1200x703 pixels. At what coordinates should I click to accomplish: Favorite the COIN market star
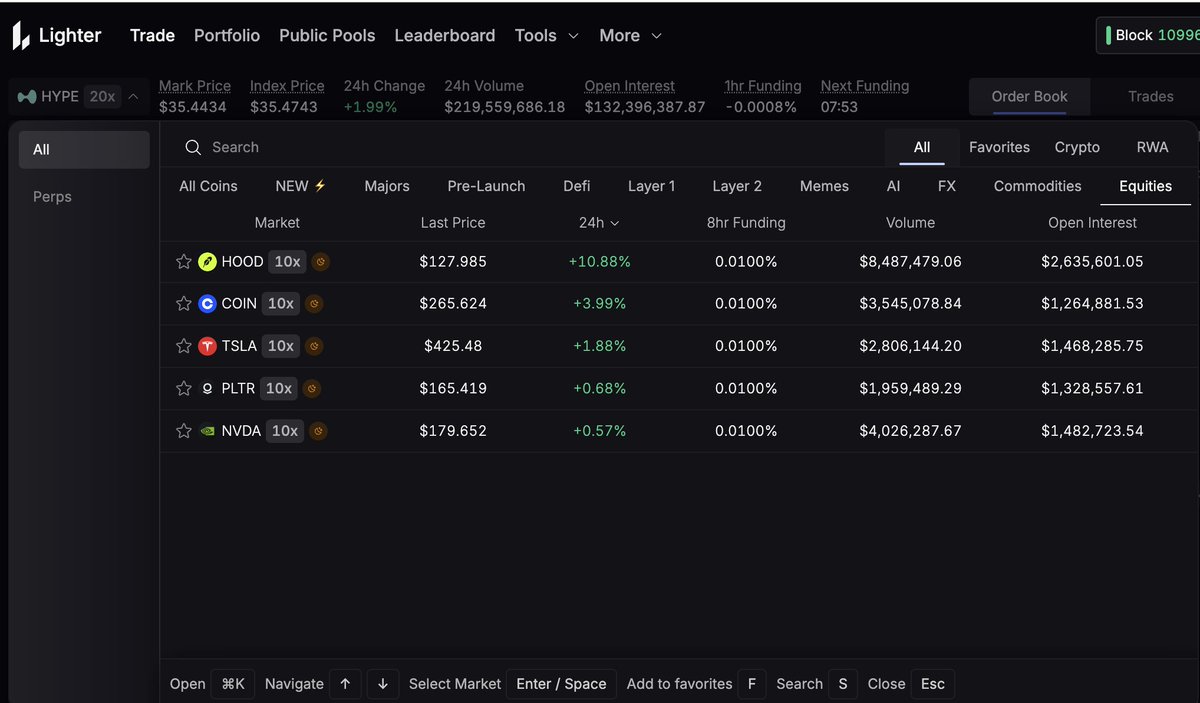coord(184,304)
